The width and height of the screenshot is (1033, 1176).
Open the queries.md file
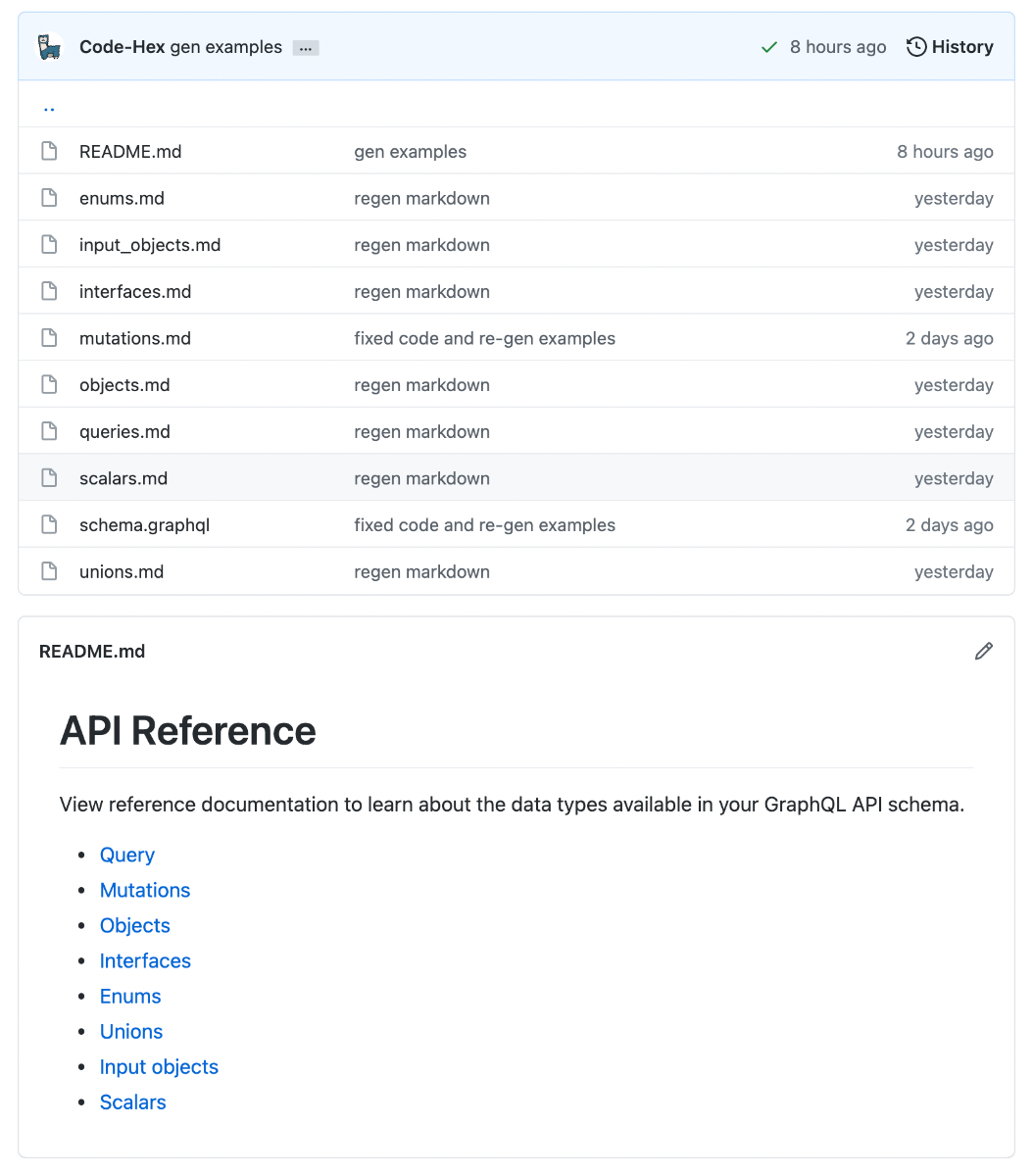pyautogui.click(x=124, y=432)
